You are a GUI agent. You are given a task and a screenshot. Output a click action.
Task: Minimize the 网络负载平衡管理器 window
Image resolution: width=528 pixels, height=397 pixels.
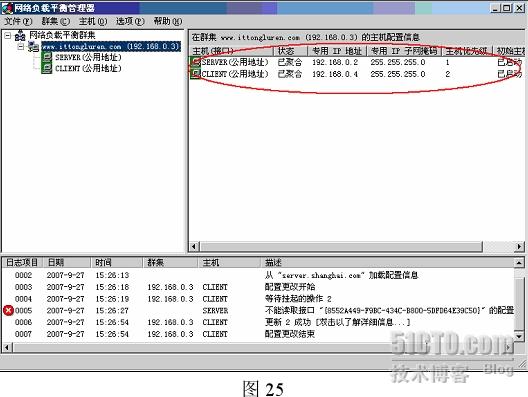pyautogui.click(x=495, y=8)
